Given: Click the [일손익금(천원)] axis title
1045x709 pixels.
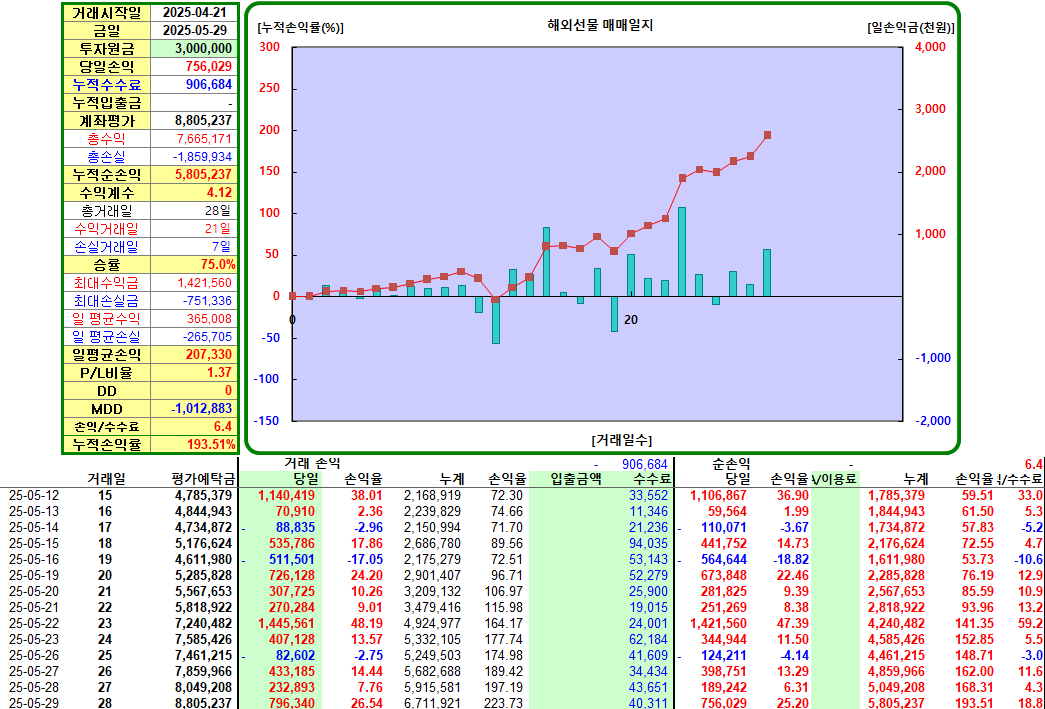Looking at the screenshot, I should coord(910,28).
